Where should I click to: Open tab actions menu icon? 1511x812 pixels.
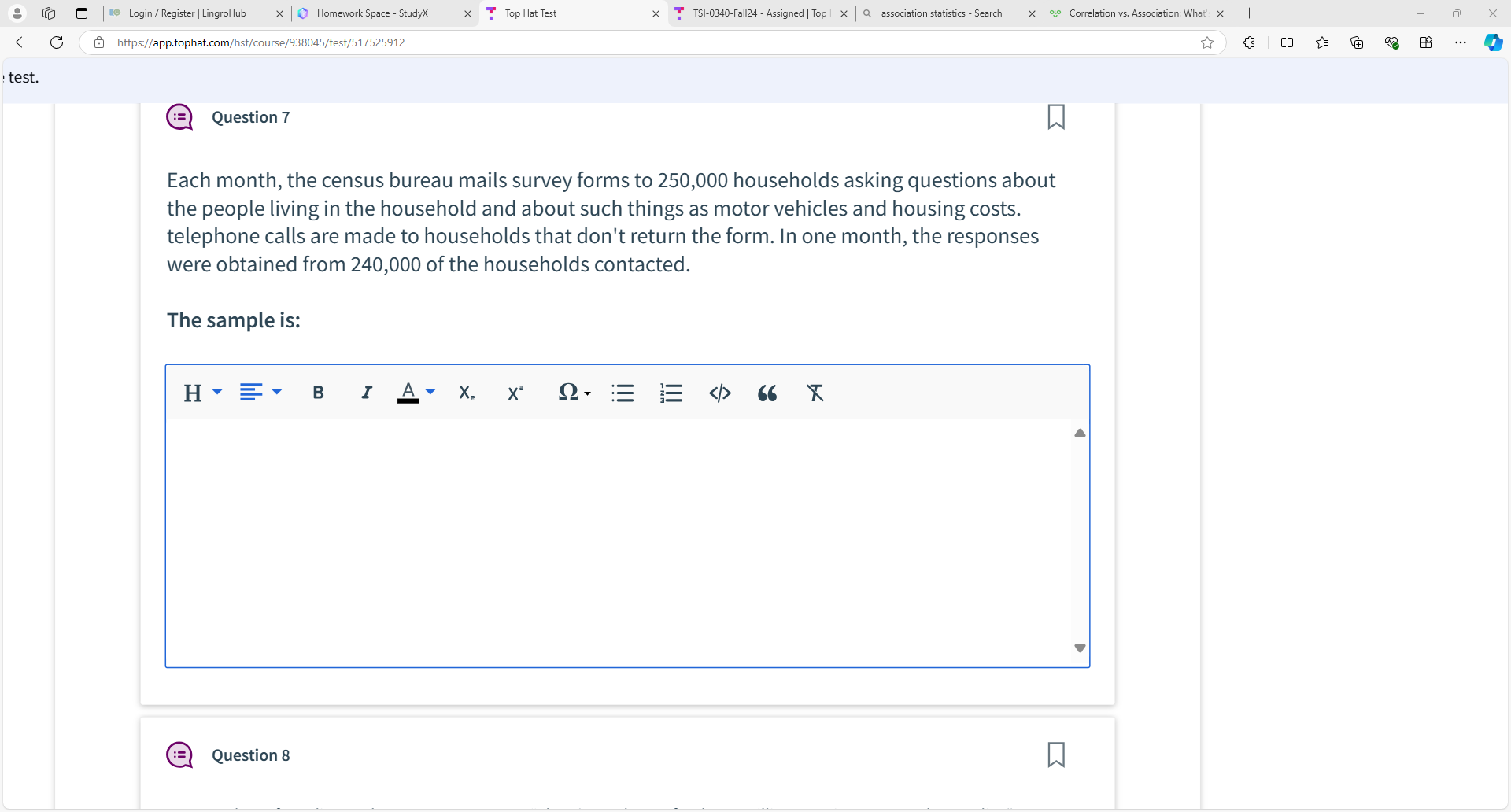tap(82, 13)
